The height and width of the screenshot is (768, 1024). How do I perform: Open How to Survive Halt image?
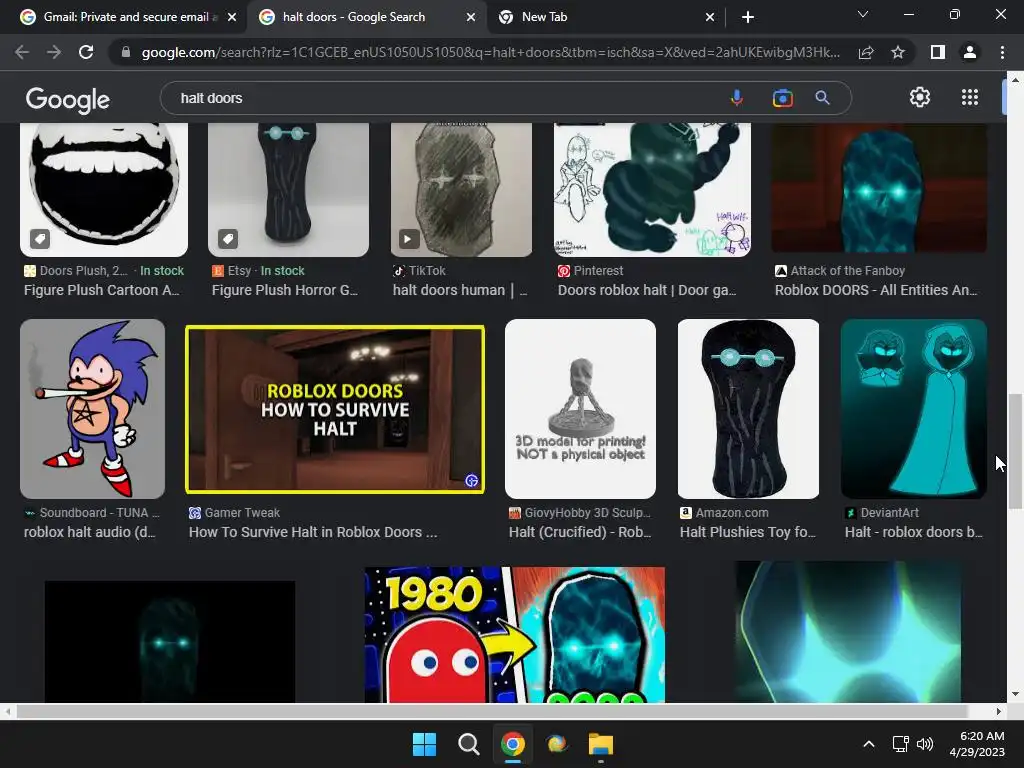pos(335,409)
